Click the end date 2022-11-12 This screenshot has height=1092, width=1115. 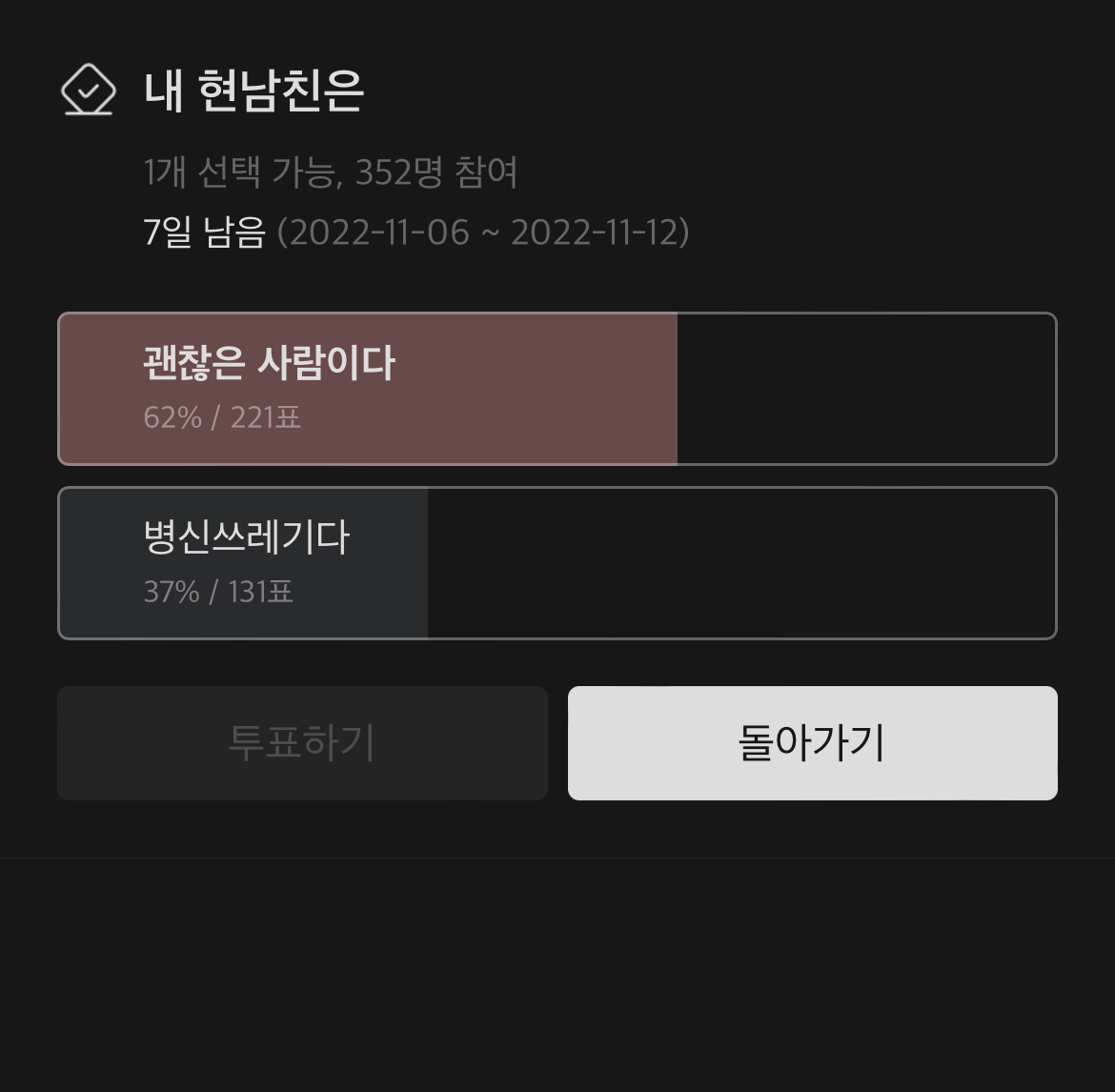click(x=595, y=233)
